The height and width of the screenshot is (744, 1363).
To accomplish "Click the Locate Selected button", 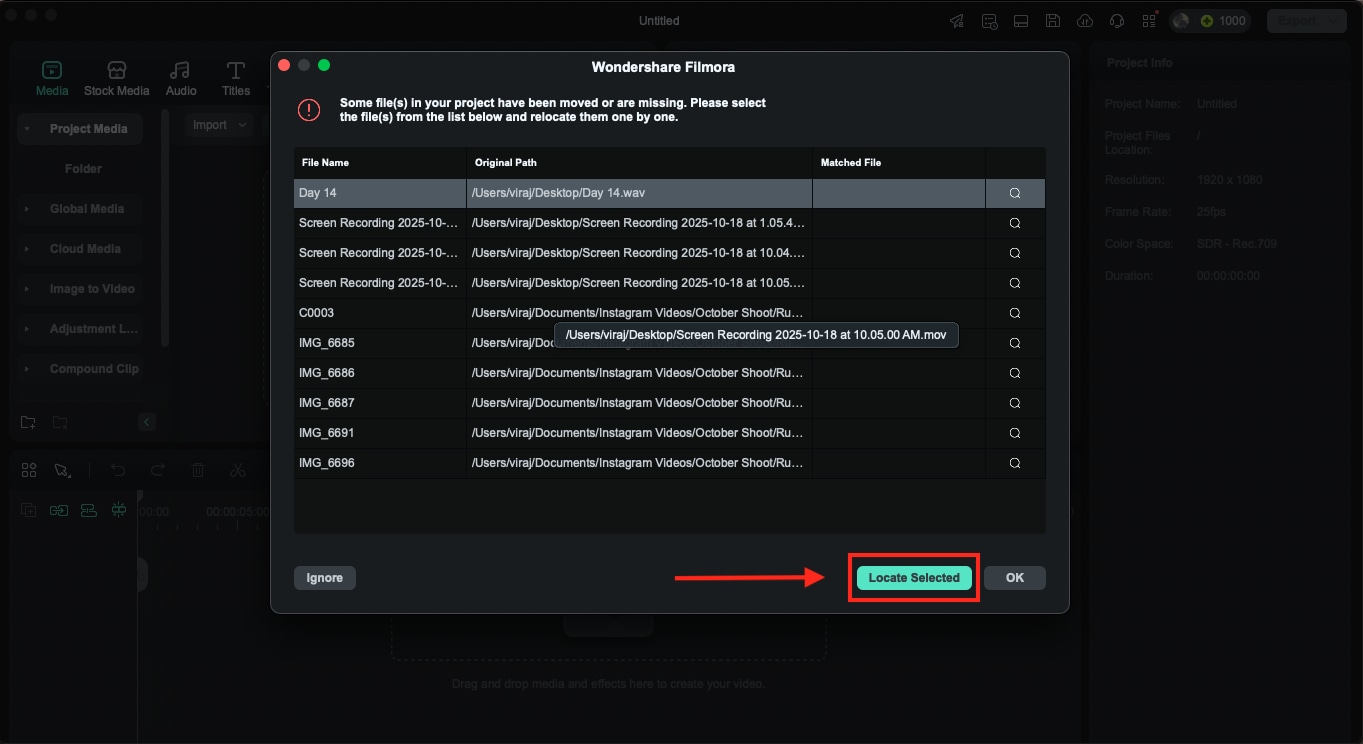I will 914,577.
